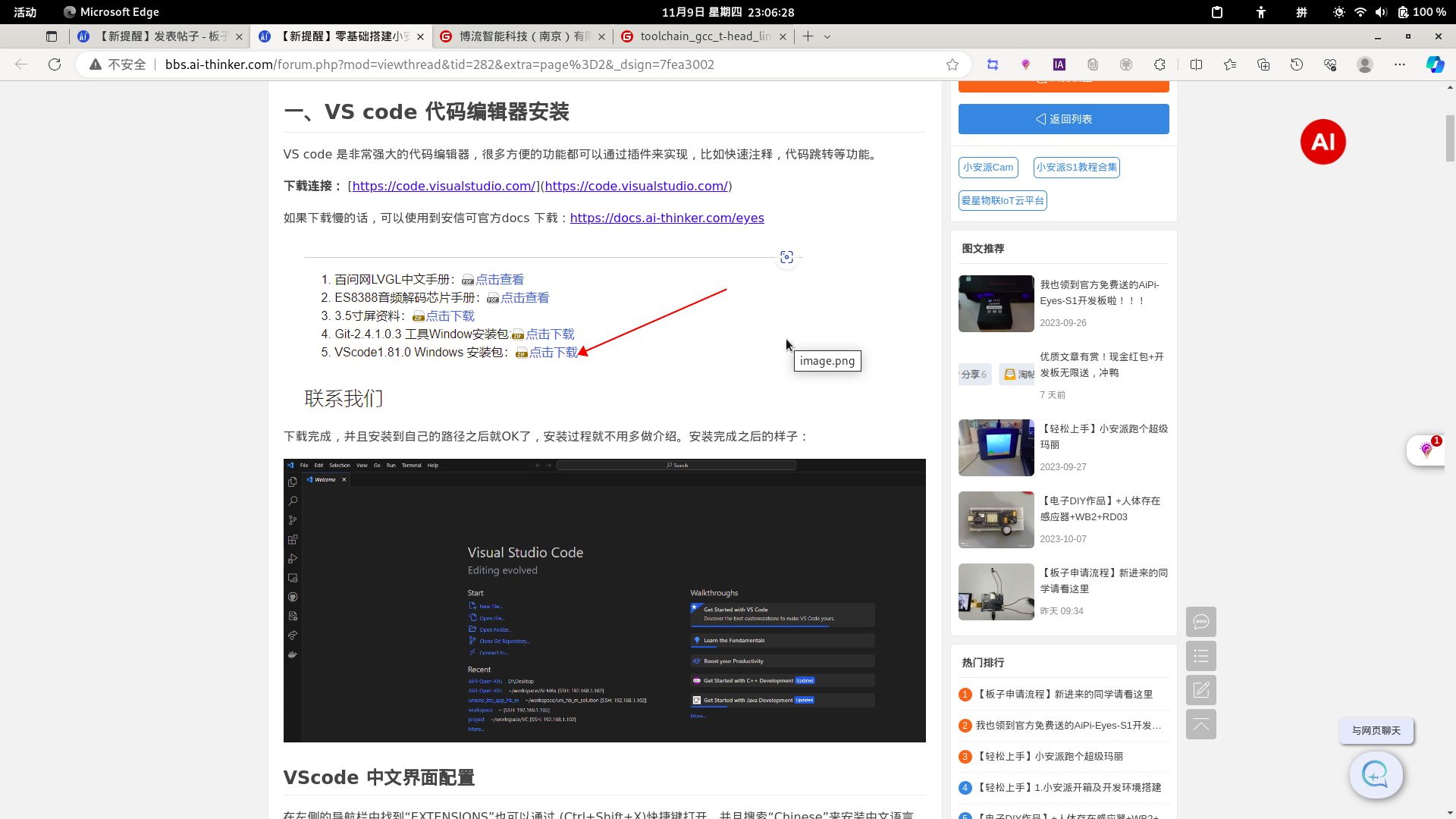1456x819 pixels.
Task: Reload the page with the refresh icon
Action: [55, 64]
